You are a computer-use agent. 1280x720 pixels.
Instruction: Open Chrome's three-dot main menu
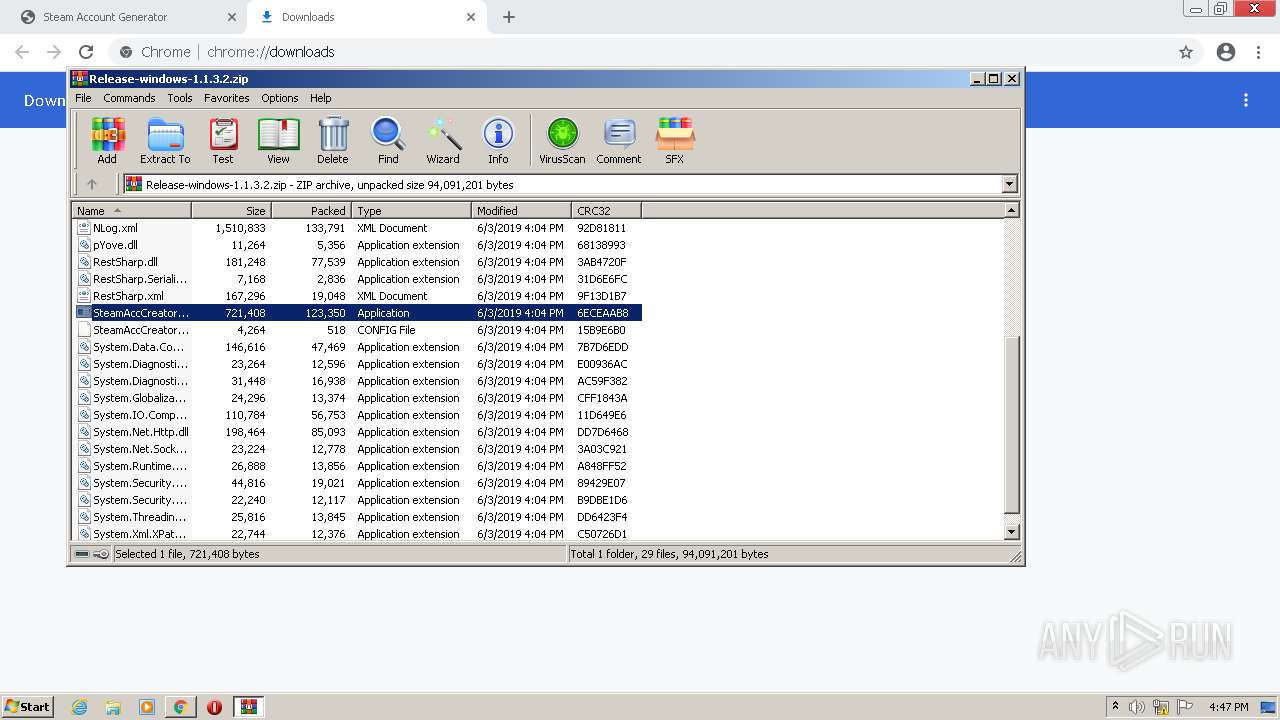click(x=1259, y=52)
